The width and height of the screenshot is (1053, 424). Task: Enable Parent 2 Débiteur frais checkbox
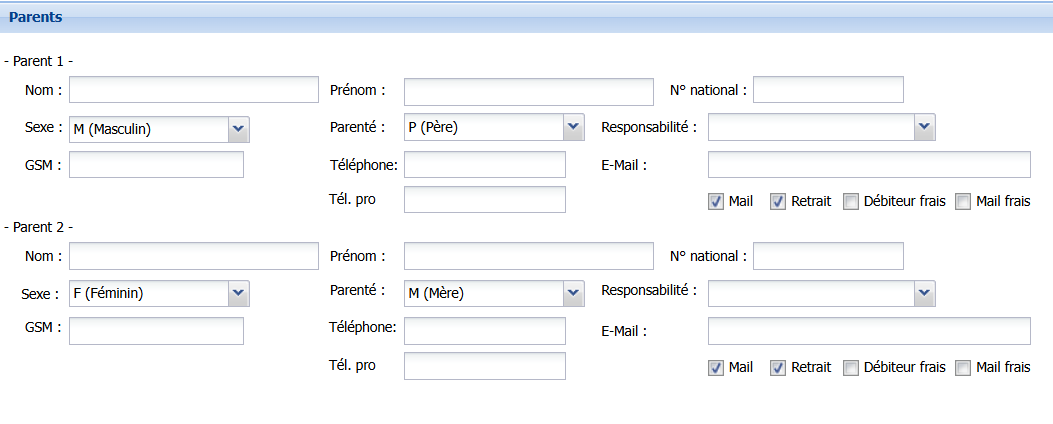point(851,368)
